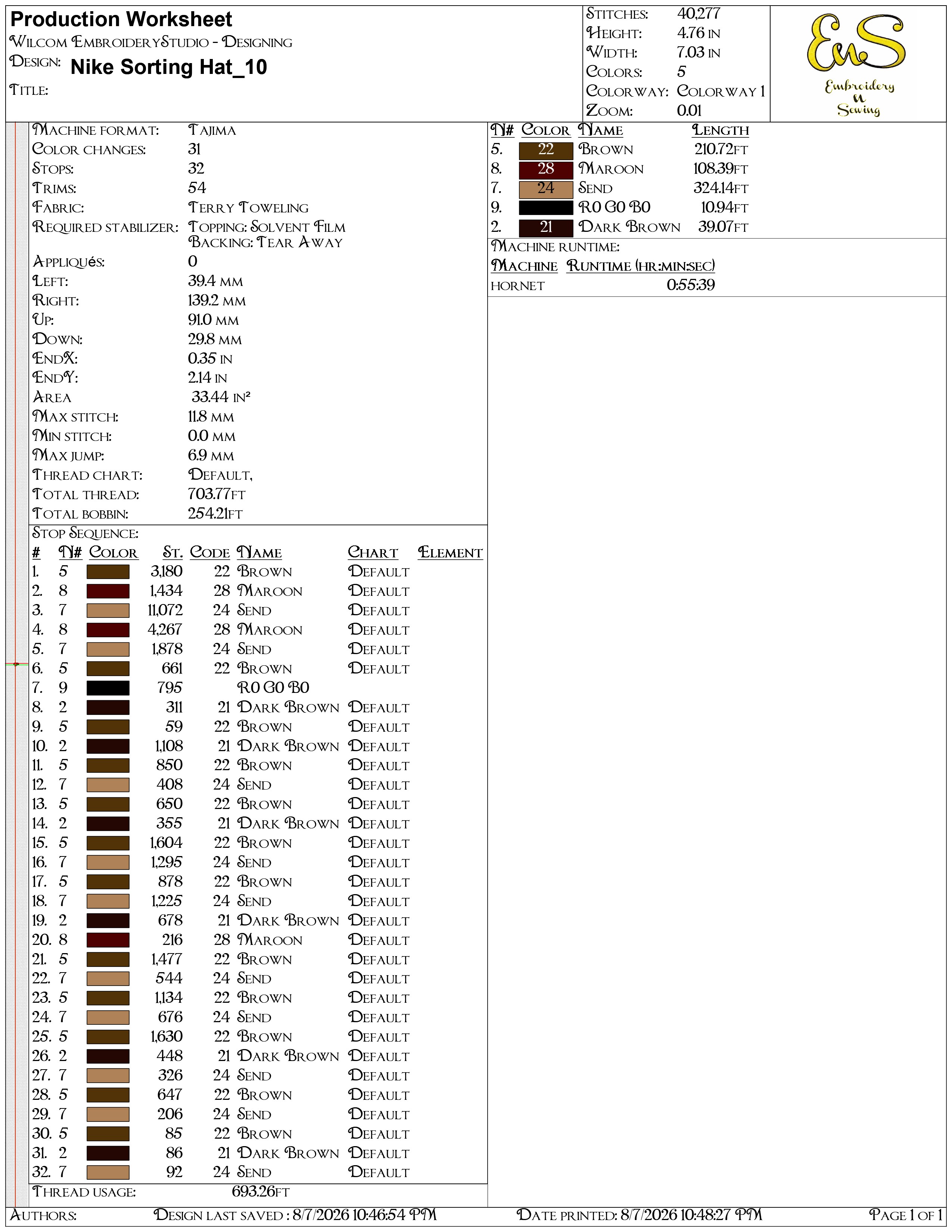Click the "Element" column header
Screen dimensions: 952x1232
pyautogui.click(x=450, y=553)
